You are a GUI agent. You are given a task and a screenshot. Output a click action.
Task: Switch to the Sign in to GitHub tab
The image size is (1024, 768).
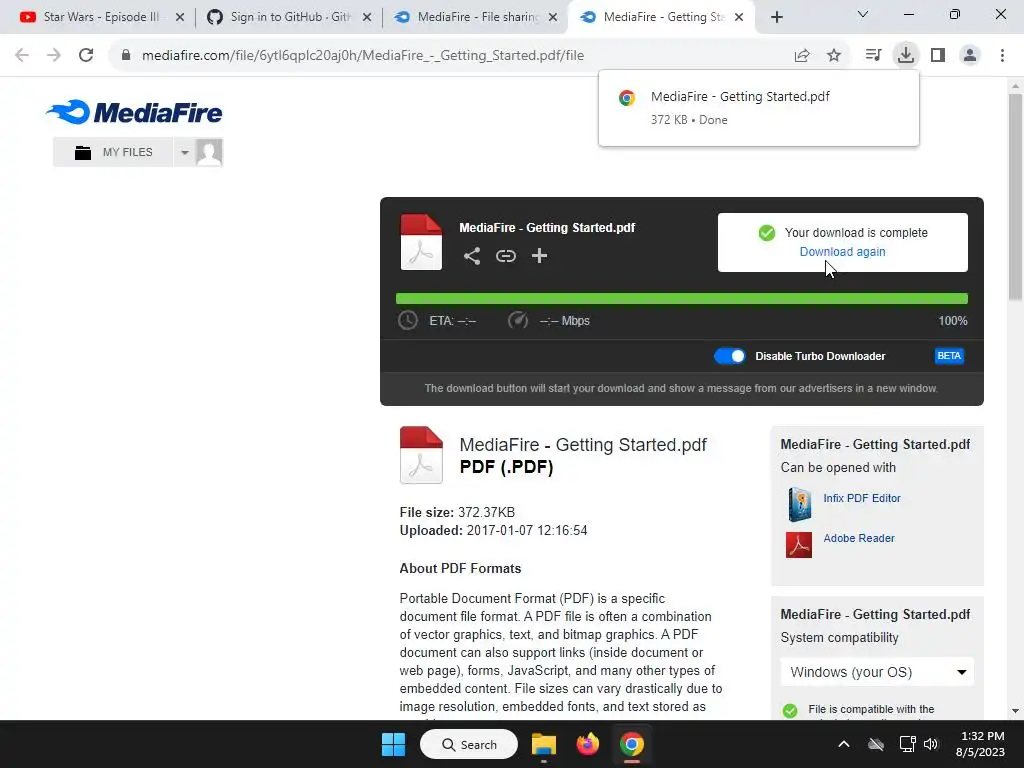pos(290,17)
